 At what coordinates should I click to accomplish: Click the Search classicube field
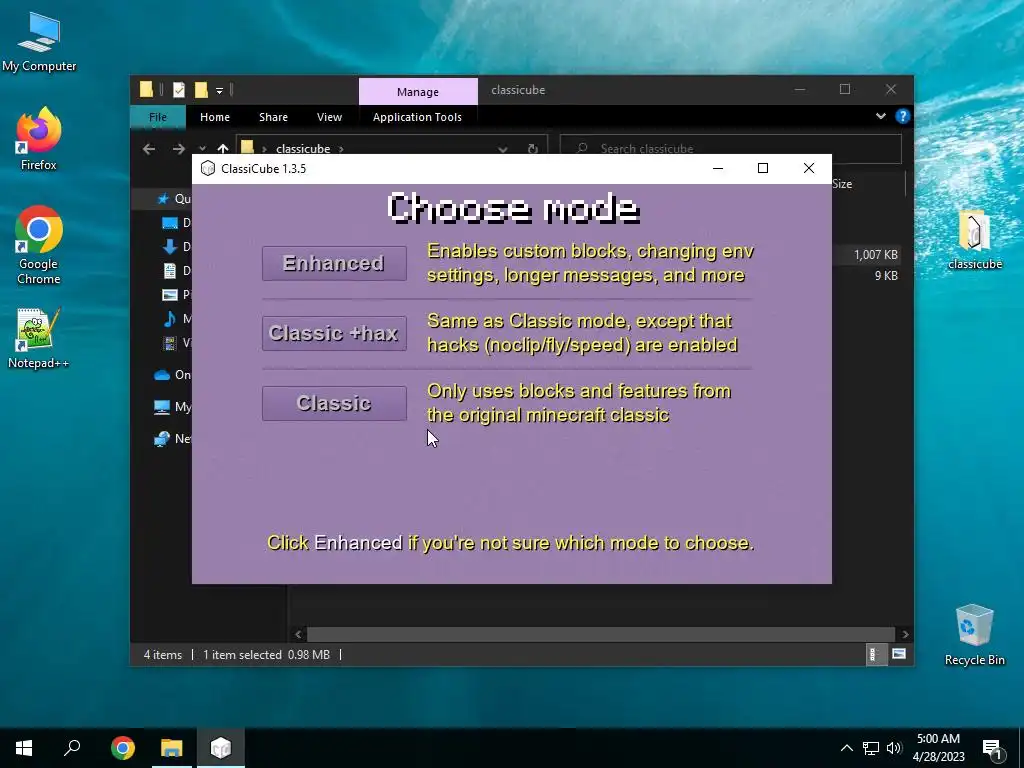731,149
